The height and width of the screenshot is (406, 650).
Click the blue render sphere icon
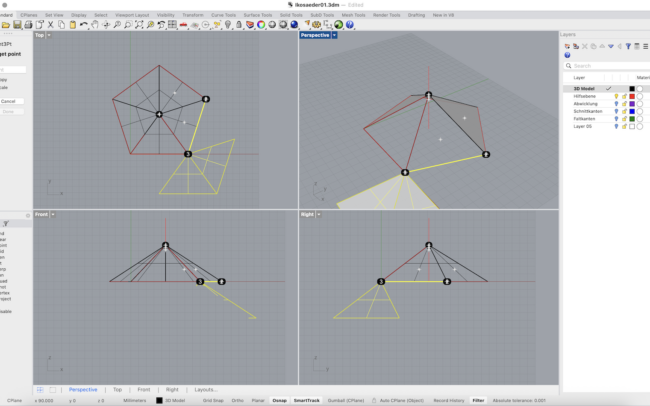pos(294,25)
